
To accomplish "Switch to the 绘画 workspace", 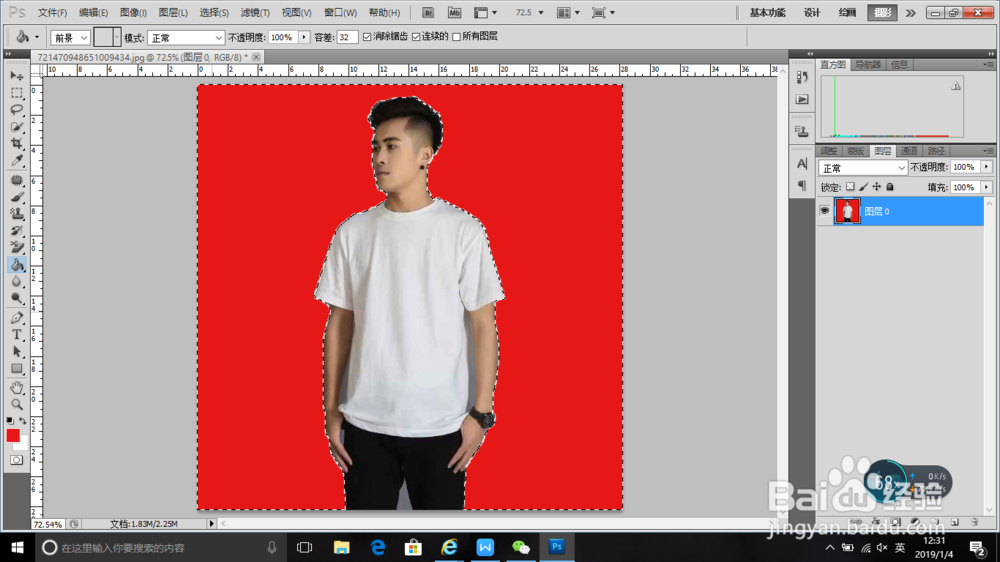I will point(847,13).
